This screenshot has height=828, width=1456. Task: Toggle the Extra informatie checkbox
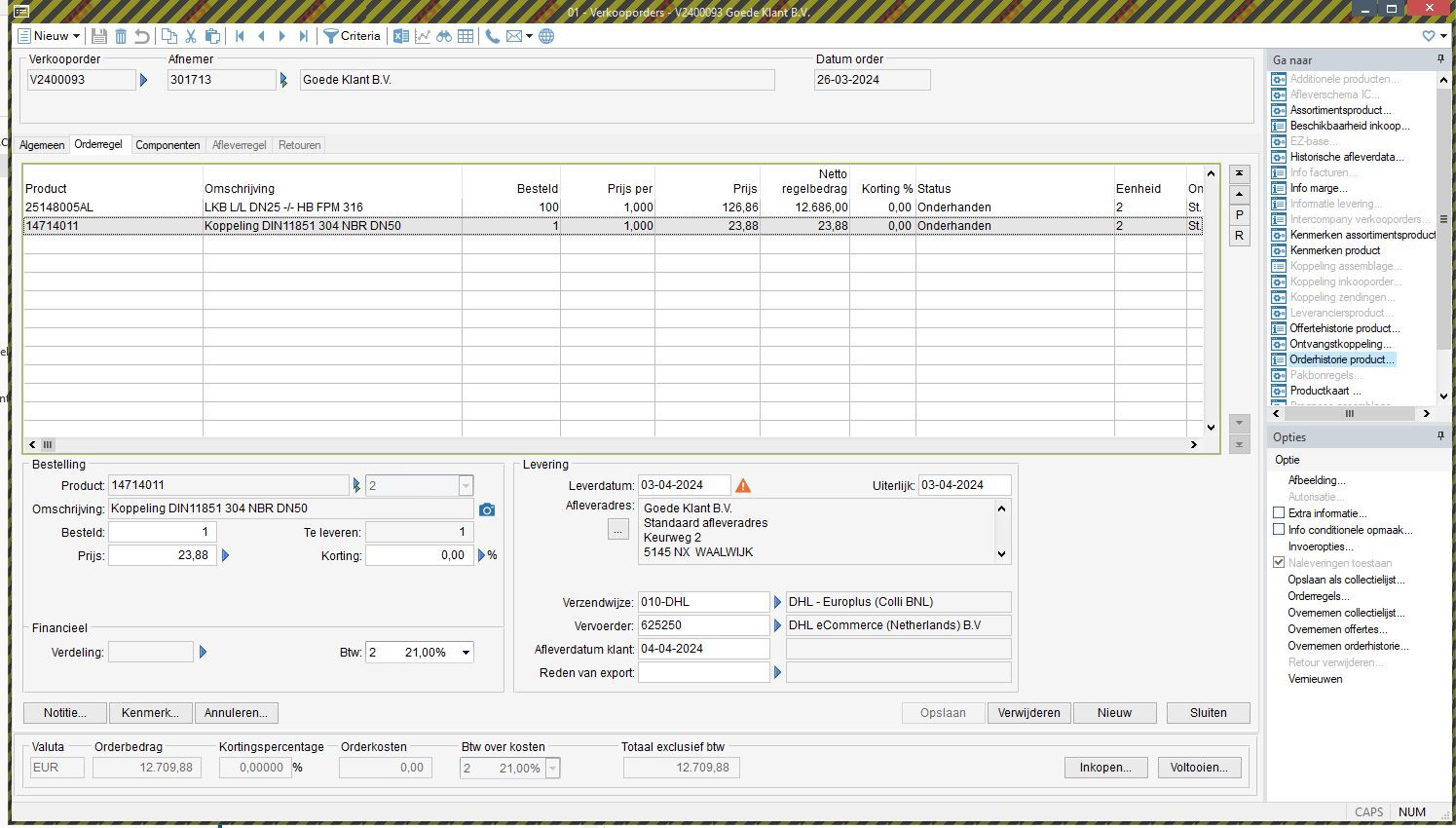1279,512
